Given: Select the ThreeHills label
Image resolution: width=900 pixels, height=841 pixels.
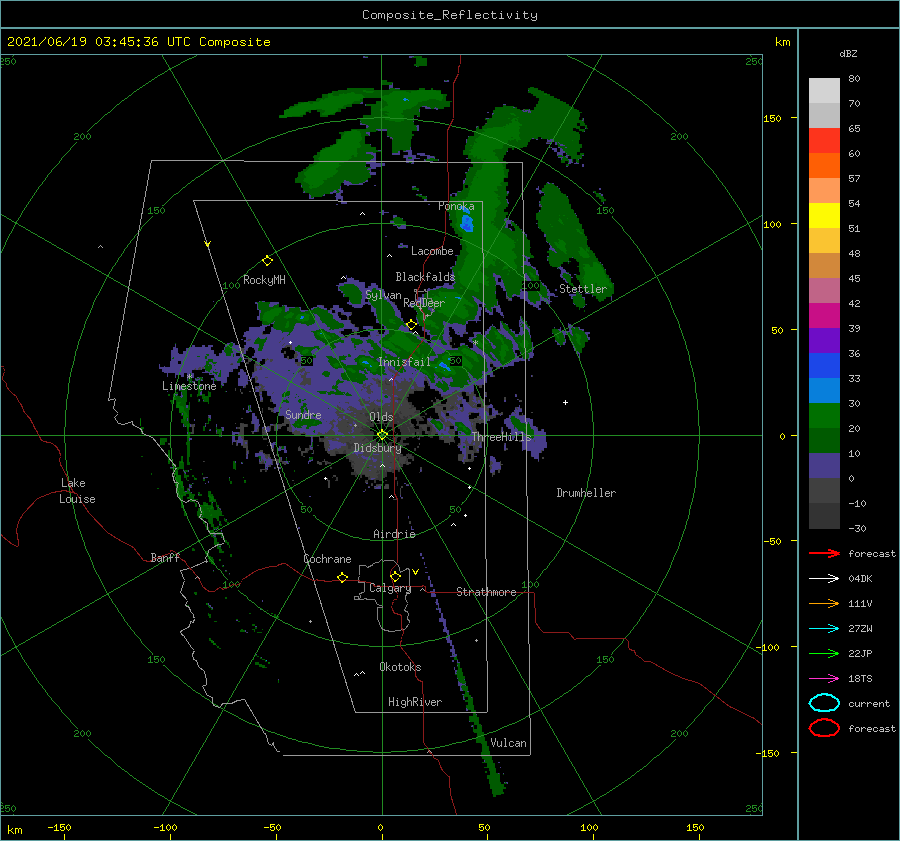Looking at the screenshot, I should [x=502, y=437].
